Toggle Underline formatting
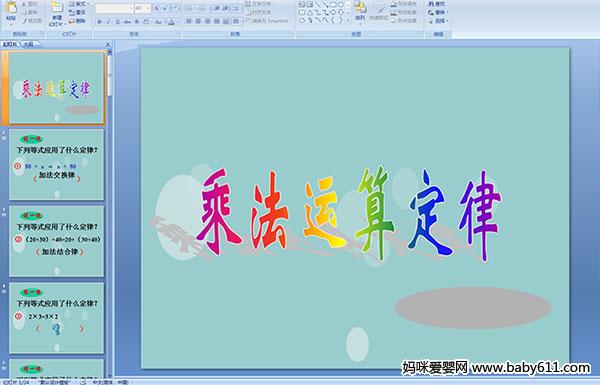This screenshot has width=600, height=385. tap(117, 22)
